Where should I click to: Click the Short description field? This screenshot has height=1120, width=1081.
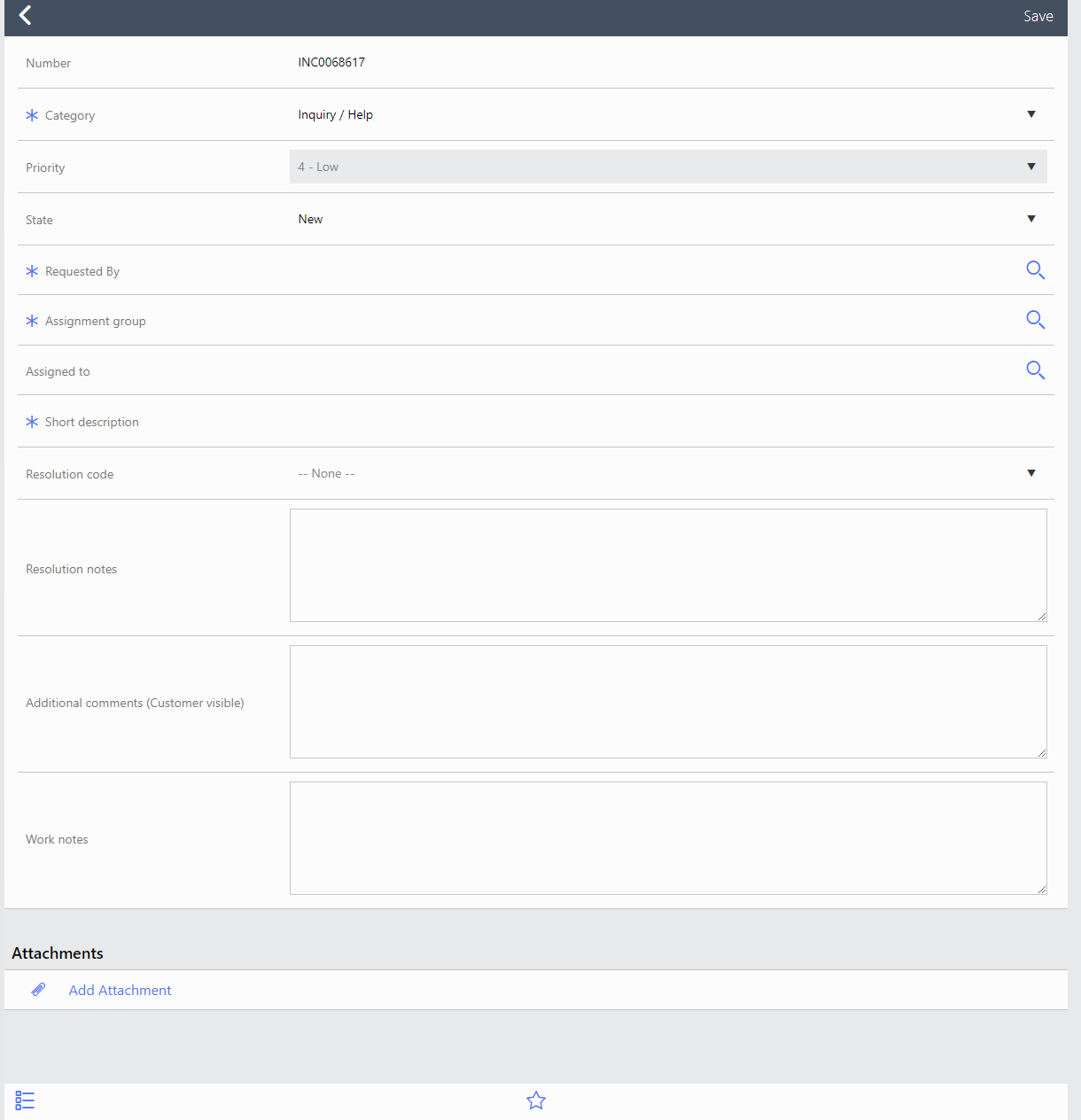coord(668,422)
